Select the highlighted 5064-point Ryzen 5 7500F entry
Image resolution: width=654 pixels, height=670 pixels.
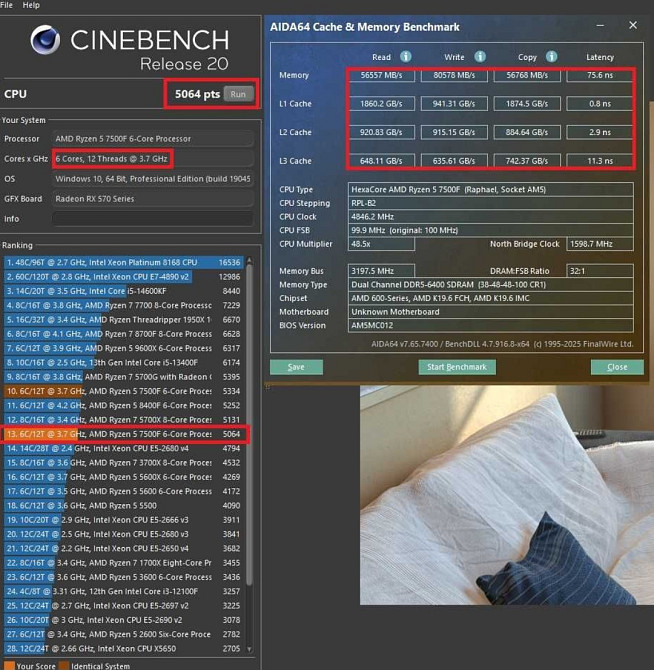point(108,435)
